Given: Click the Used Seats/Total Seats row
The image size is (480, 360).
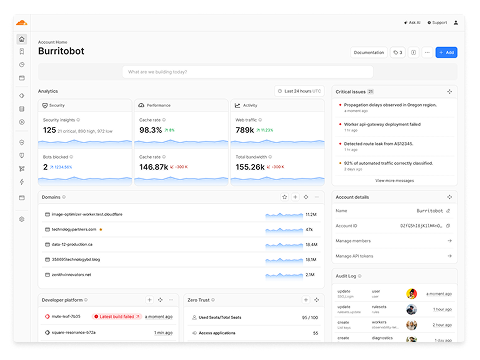Looking at the screenshot, I should click(255, 317).
